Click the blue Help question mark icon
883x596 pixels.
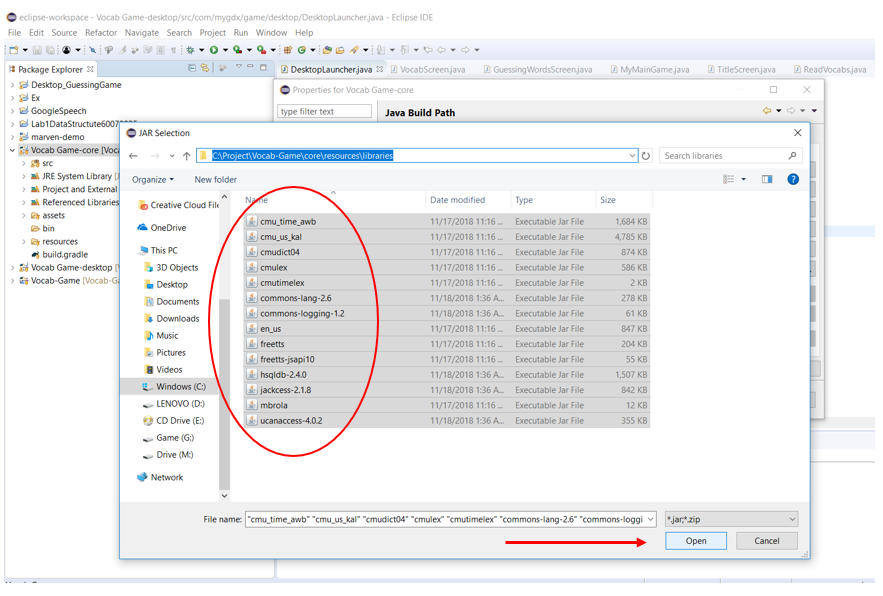793,179
